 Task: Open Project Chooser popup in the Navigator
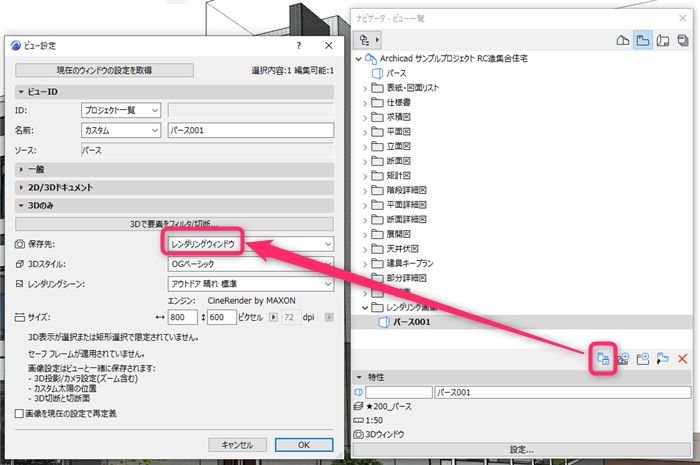(x=368, y=40)
